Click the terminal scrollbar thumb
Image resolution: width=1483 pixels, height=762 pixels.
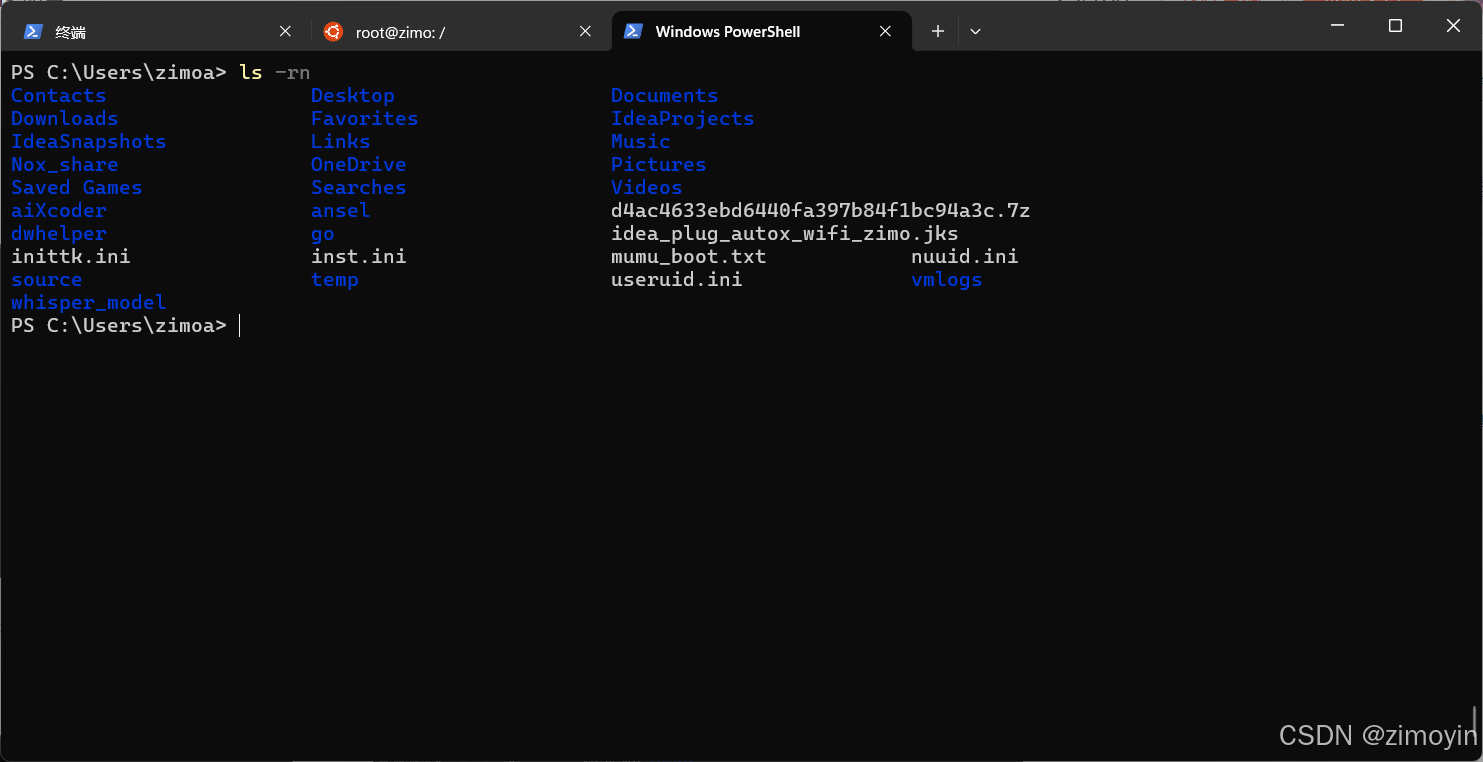point(1476,721)
